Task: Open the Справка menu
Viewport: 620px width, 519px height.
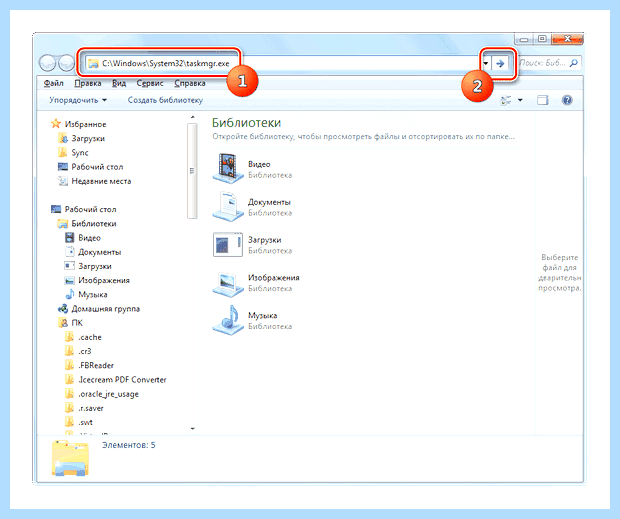Action: 190,83
